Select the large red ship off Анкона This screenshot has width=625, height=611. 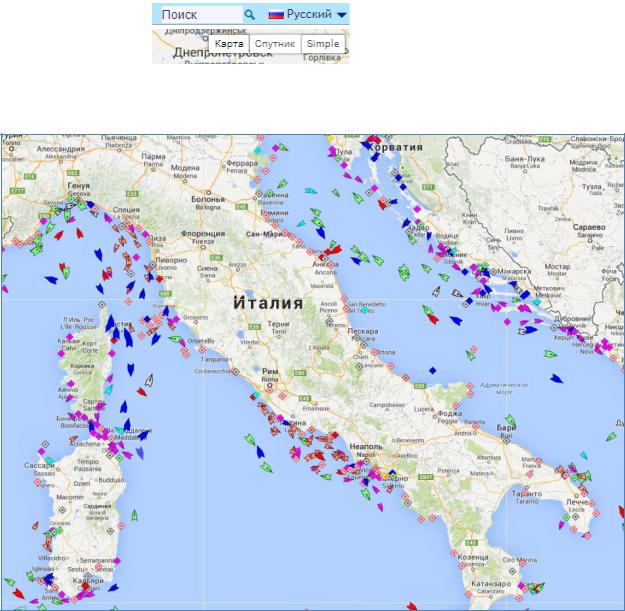pyautogui.click(x=334, y=250)
